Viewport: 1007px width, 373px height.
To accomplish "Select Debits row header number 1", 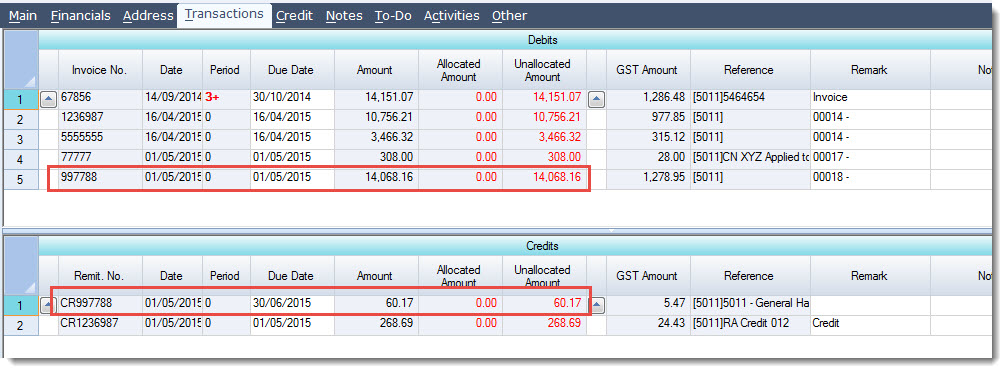I will [x=21, y=99].
